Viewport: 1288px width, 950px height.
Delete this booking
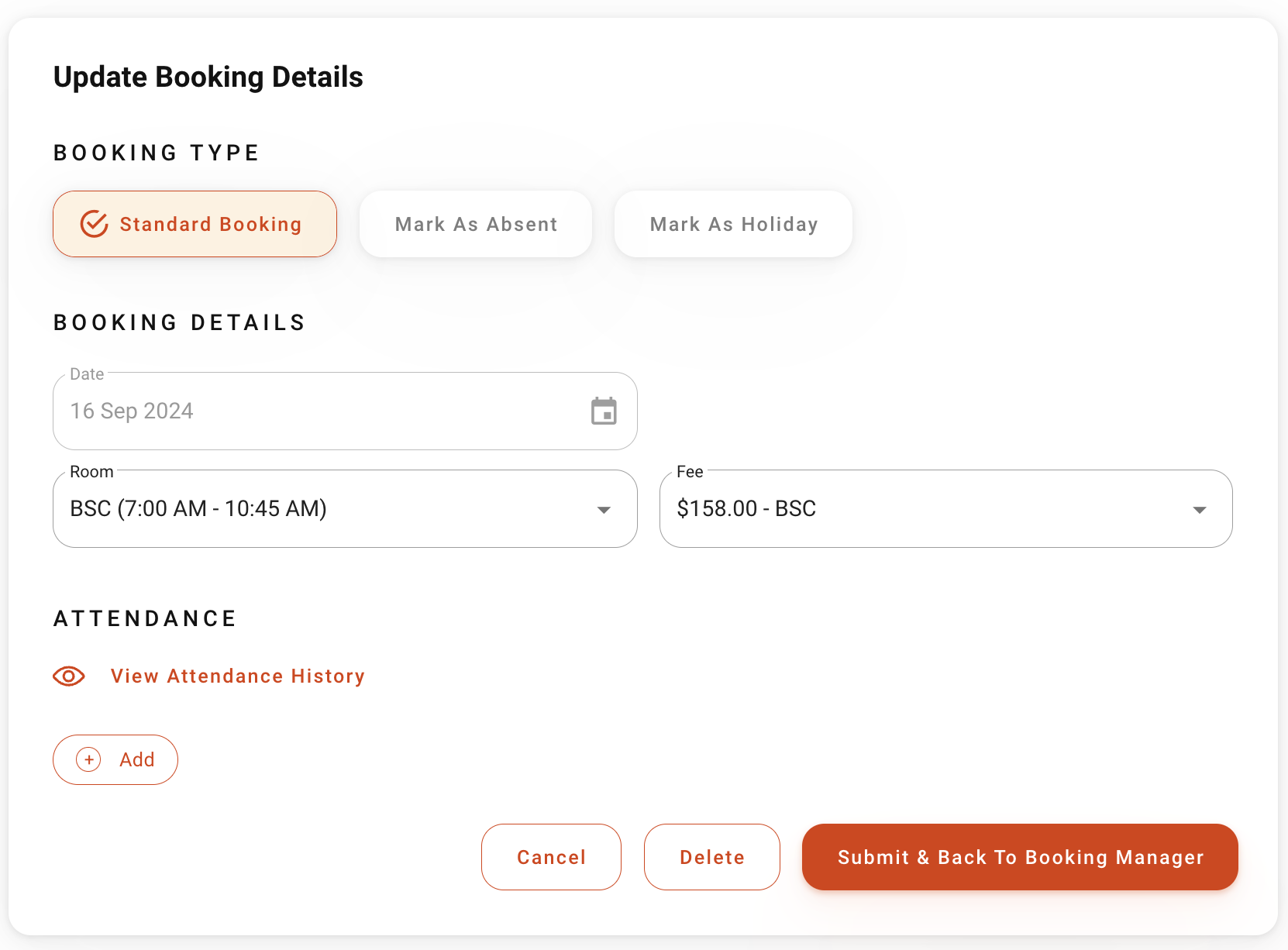pos(711,857)
